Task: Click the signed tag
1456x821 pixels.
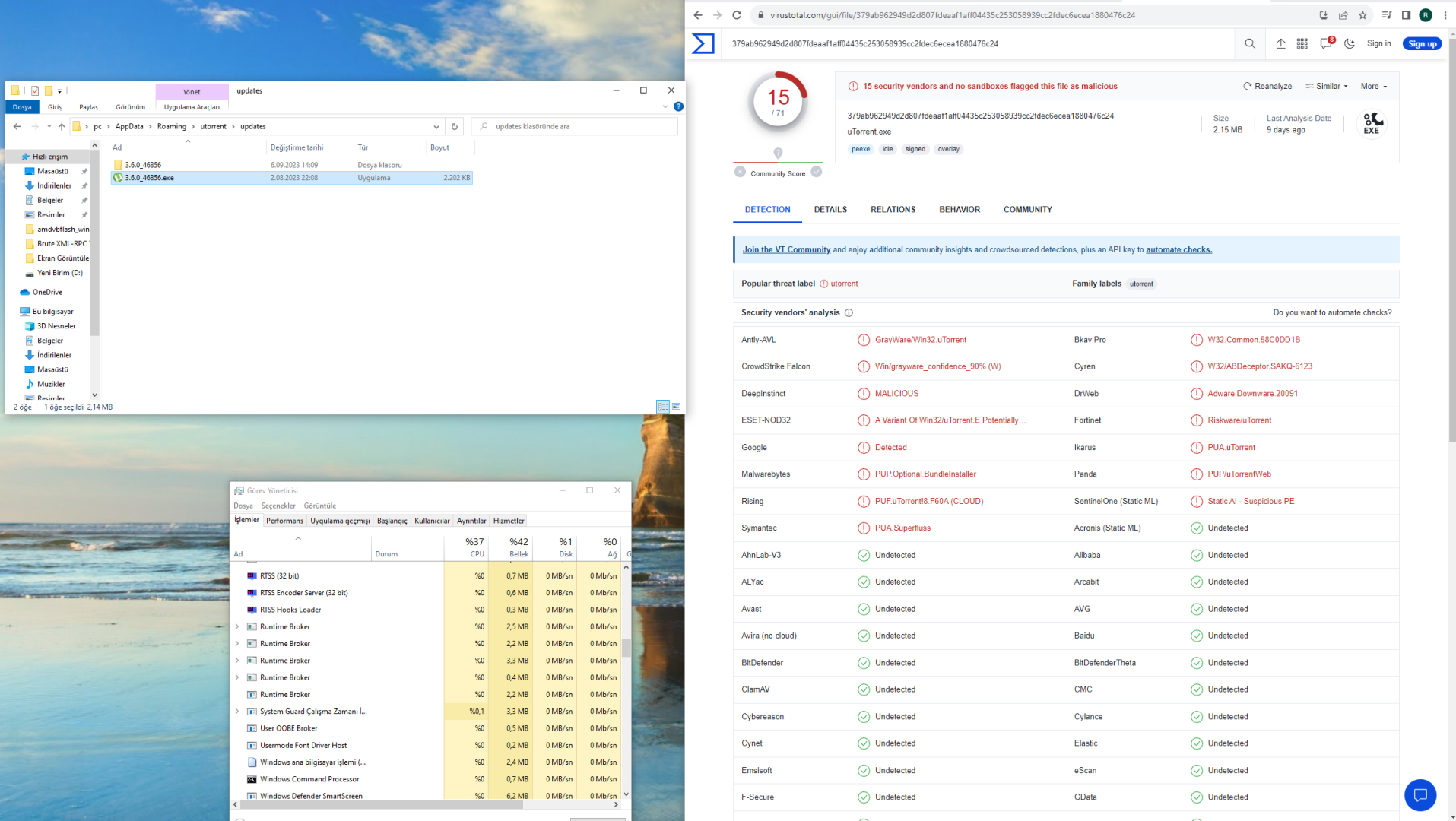Action: (x=915, y=149)
